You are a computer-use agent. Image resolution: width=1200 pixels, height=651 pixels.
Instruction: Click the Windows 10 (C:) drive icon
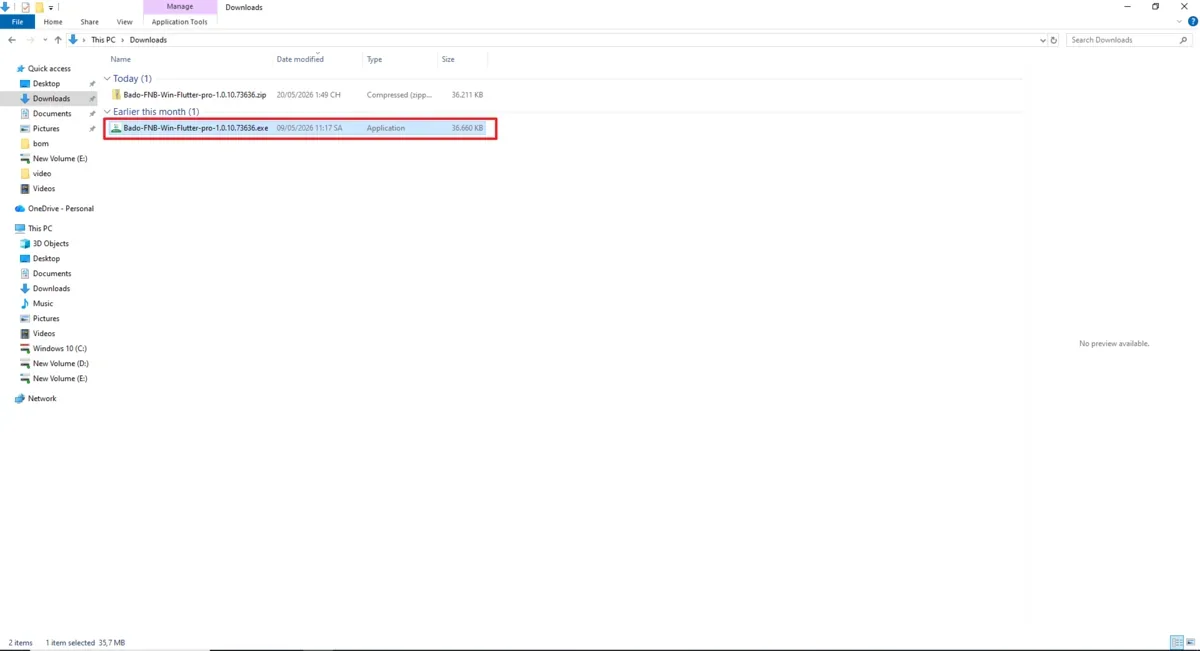tap(25, 348)
